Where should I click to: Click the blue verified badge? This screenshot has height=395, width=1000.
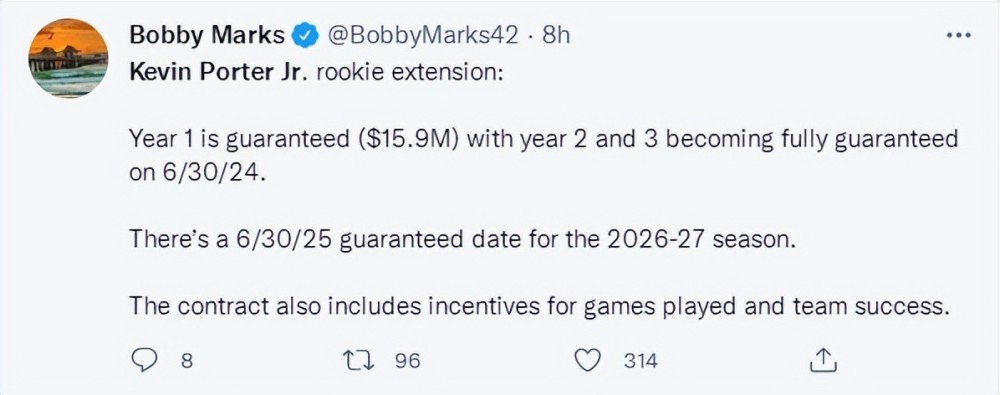pyautogui.click(x=305, y=36)
